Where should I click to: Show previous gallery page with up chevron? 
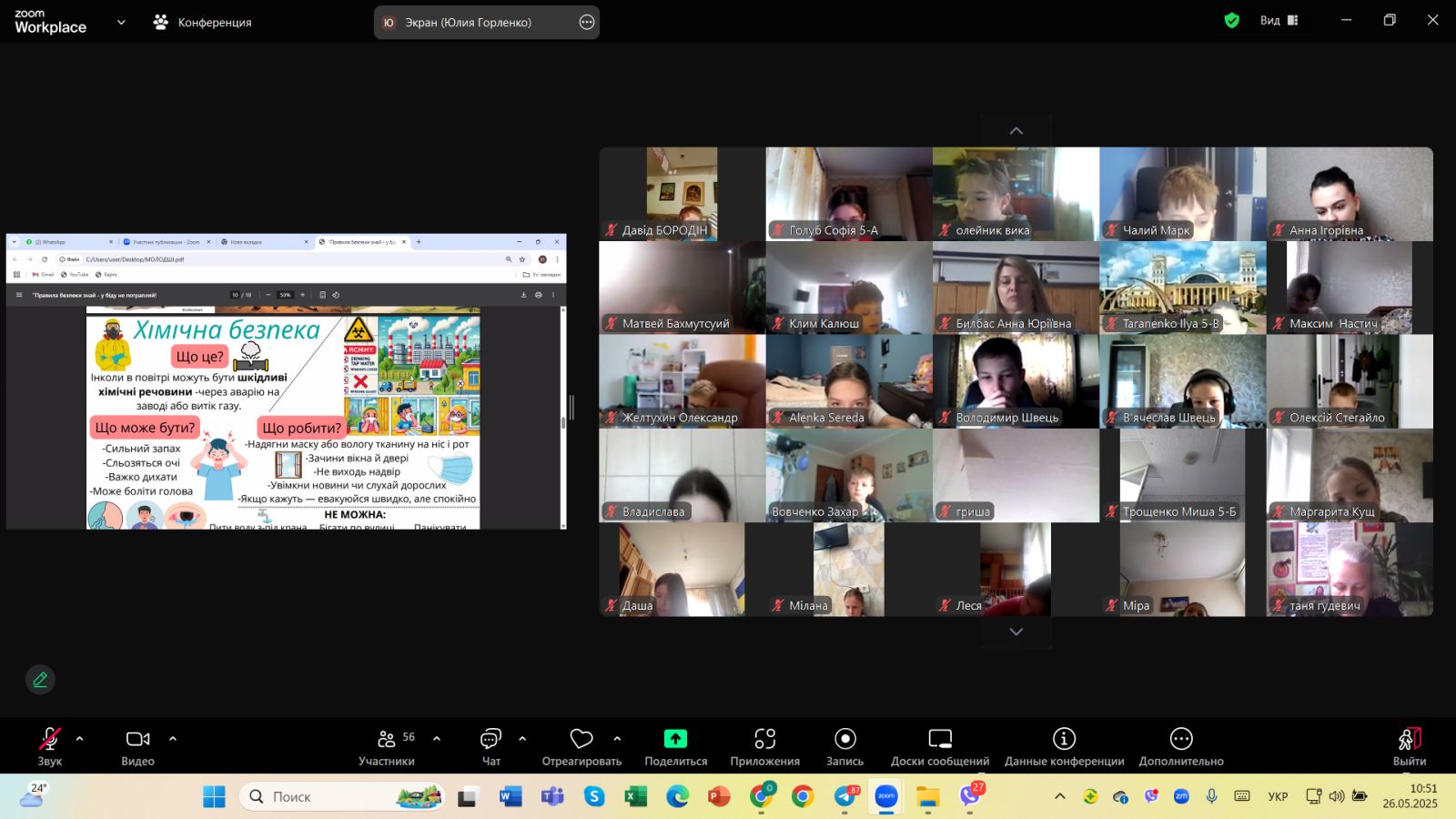[x=1016, y=131]
